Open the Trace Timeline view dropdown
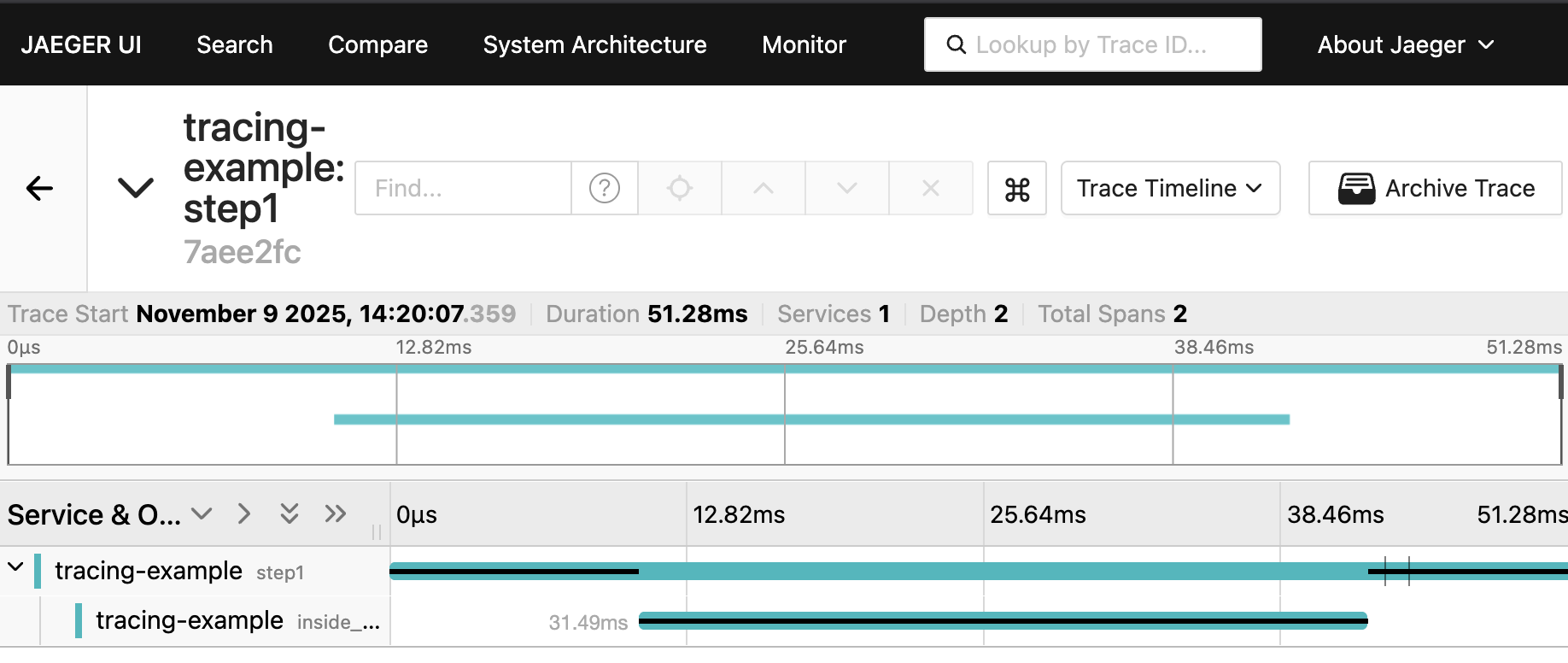This screenshot has width=1568, height=663. coord(1169,188)
